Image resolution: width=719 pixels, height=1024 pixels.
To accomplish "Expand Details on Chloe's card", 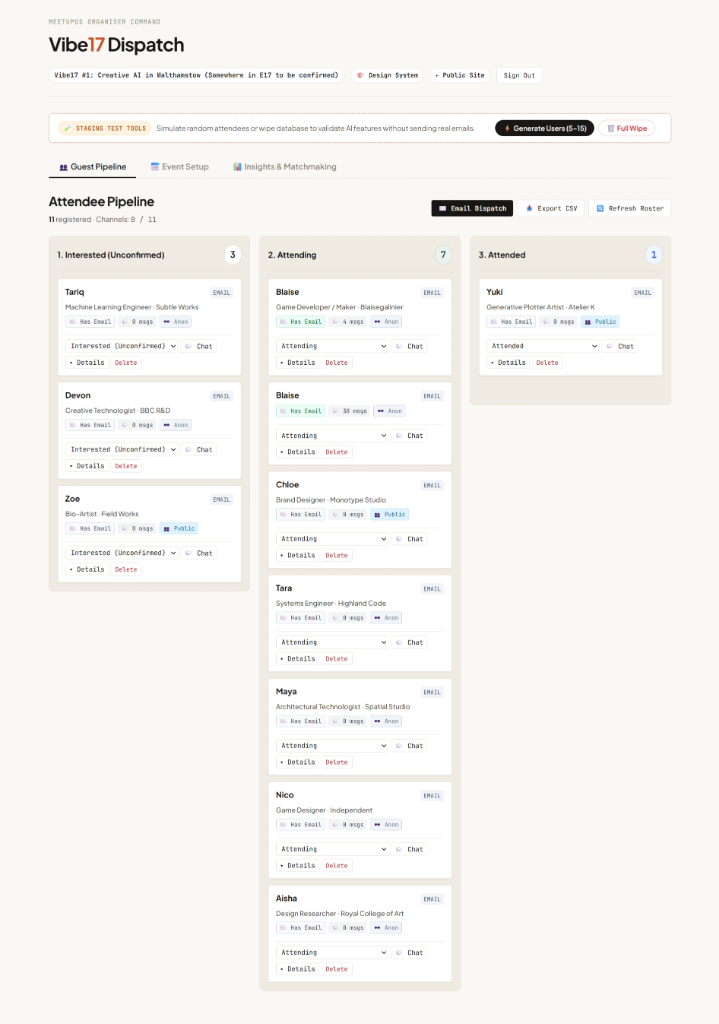I will [x=297, y=555].
